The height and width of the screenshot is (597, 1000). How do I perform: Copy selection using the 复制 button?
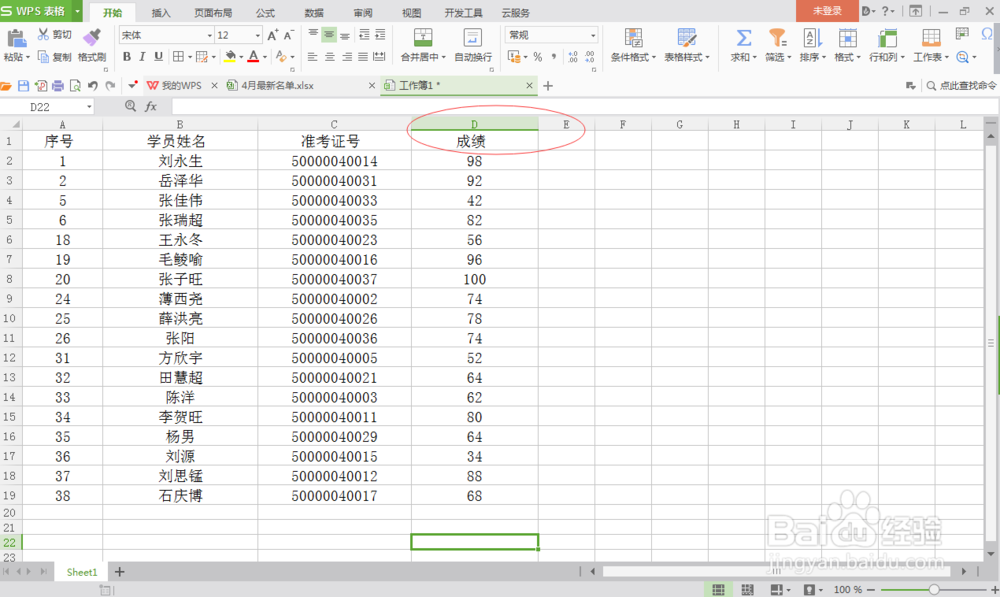tap(54, 57)
